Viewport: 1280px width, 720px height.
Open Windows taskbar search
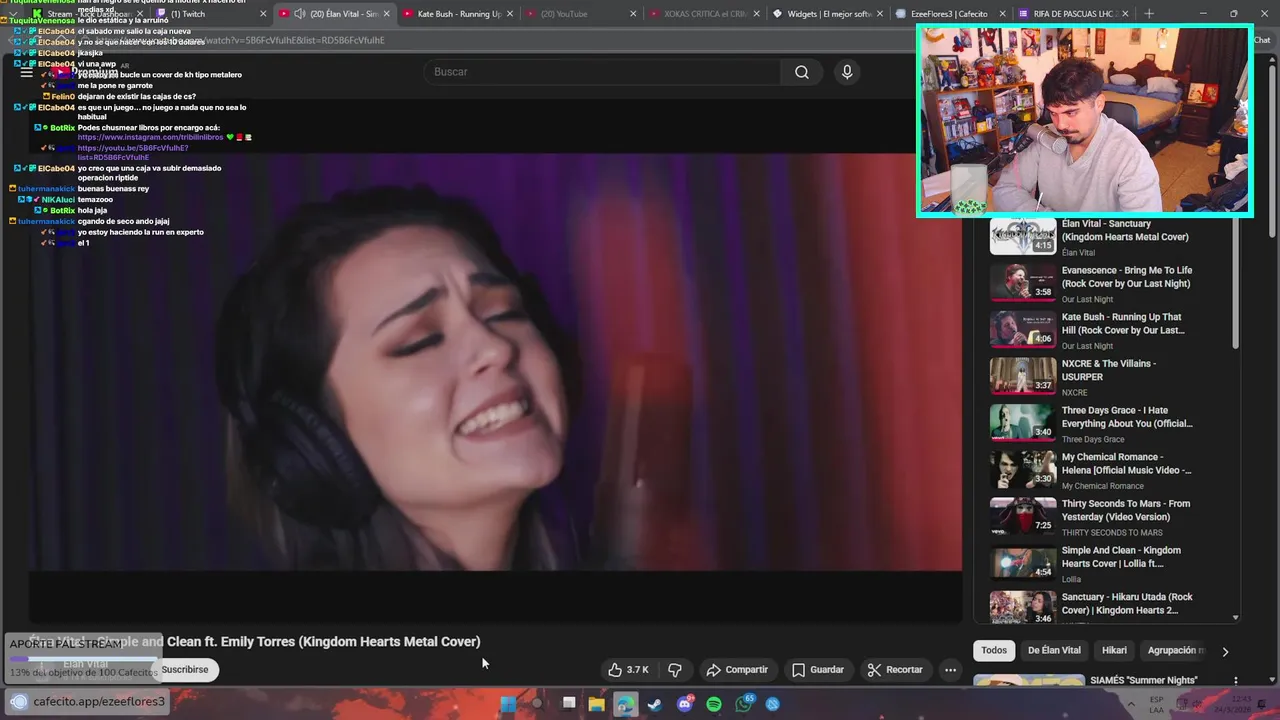coord(538,704)
